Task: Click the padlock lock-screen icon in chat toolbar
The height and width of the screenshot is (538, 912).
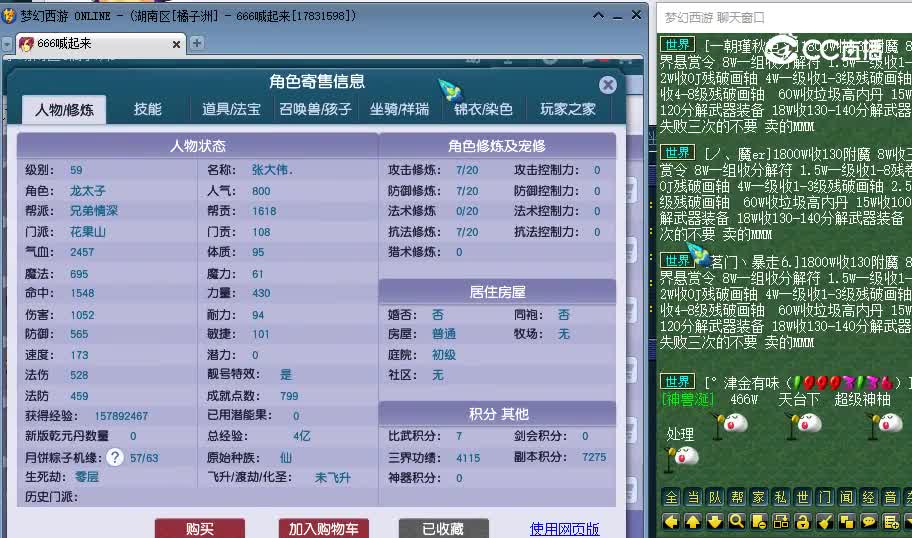Action: pyautogui.click(x=802, y=521)
